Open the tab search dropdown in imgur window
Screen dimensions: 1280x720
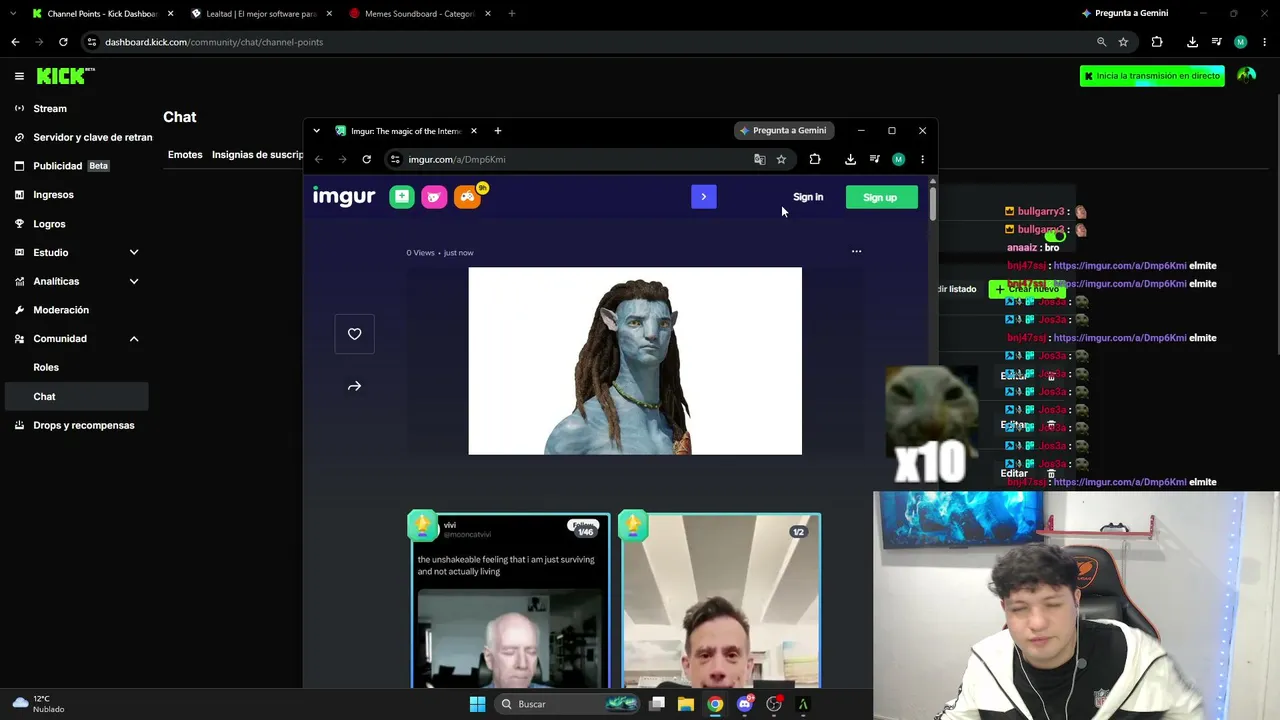tap(316, 131)
